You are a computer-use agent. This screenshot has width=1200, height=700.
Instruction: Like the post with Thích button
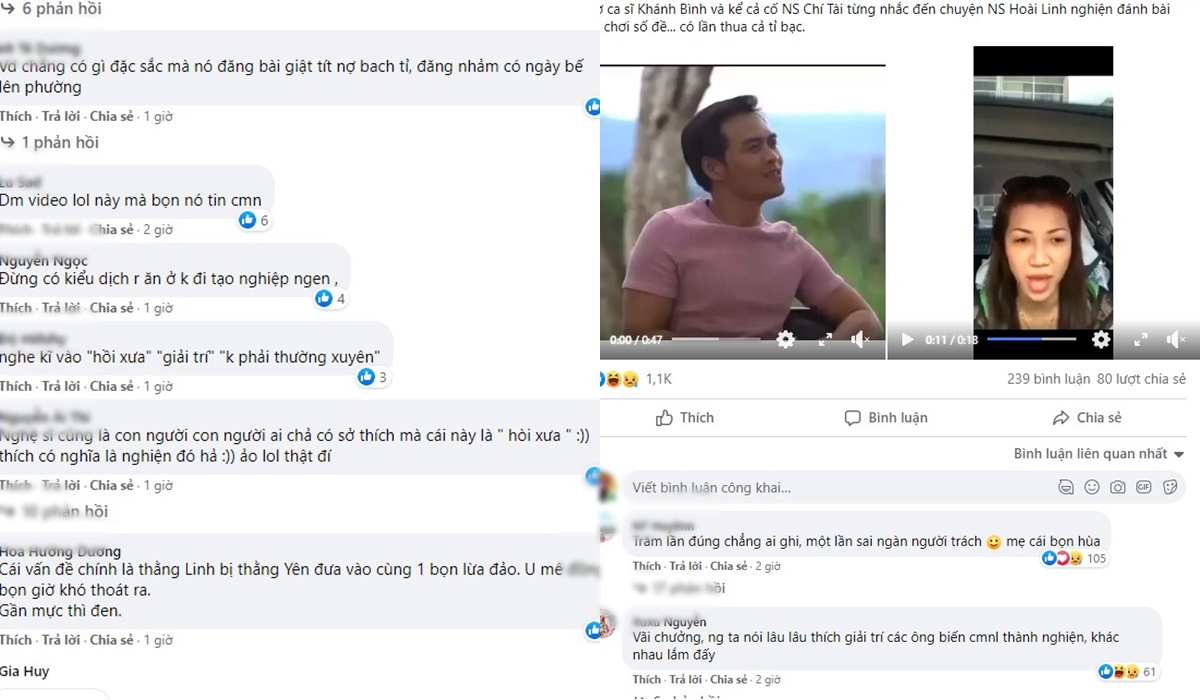[x=684, y=417]
